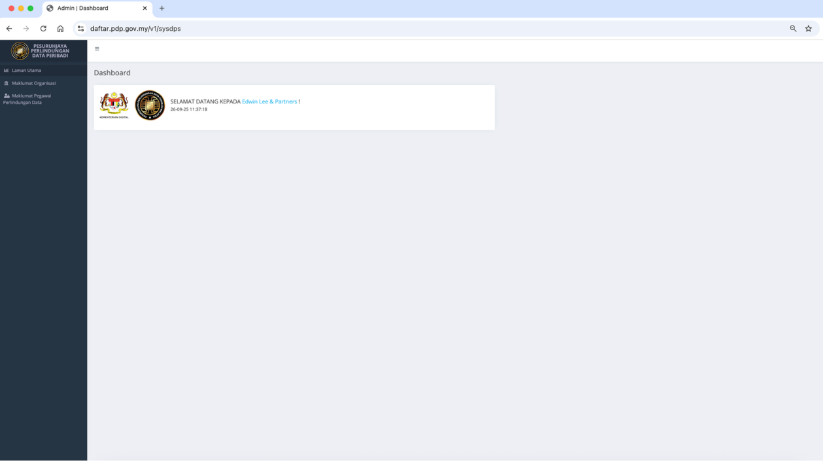Select the Admin | Dashboard tab
Screen dimensions: 823x462
[90, 8]
